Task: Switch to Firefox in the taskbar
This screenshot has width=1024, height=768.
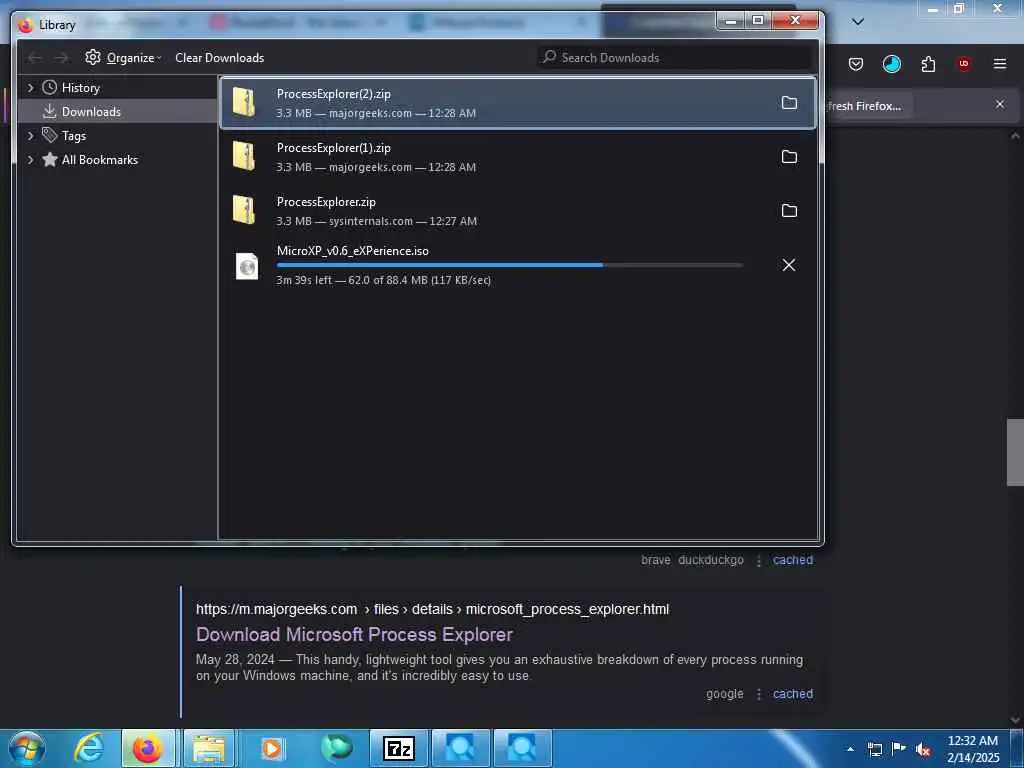Action: 148,748
